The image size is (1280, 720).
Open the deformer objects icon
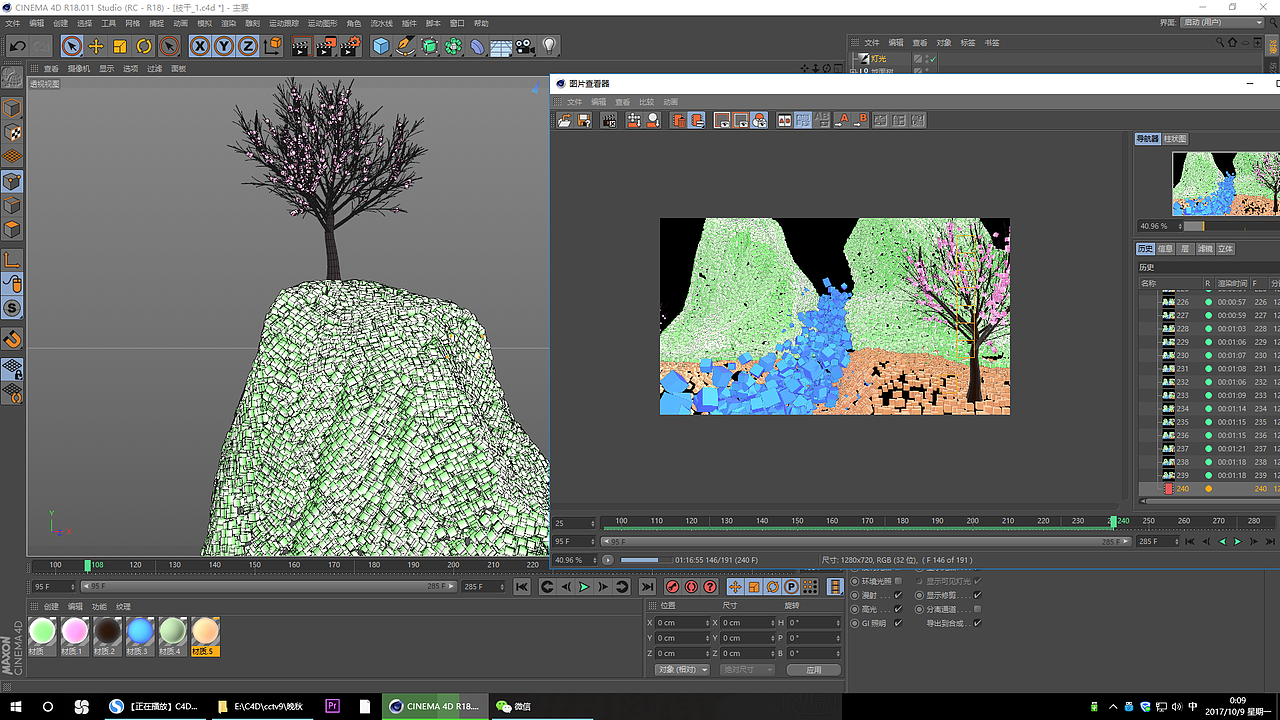[478, 46]
